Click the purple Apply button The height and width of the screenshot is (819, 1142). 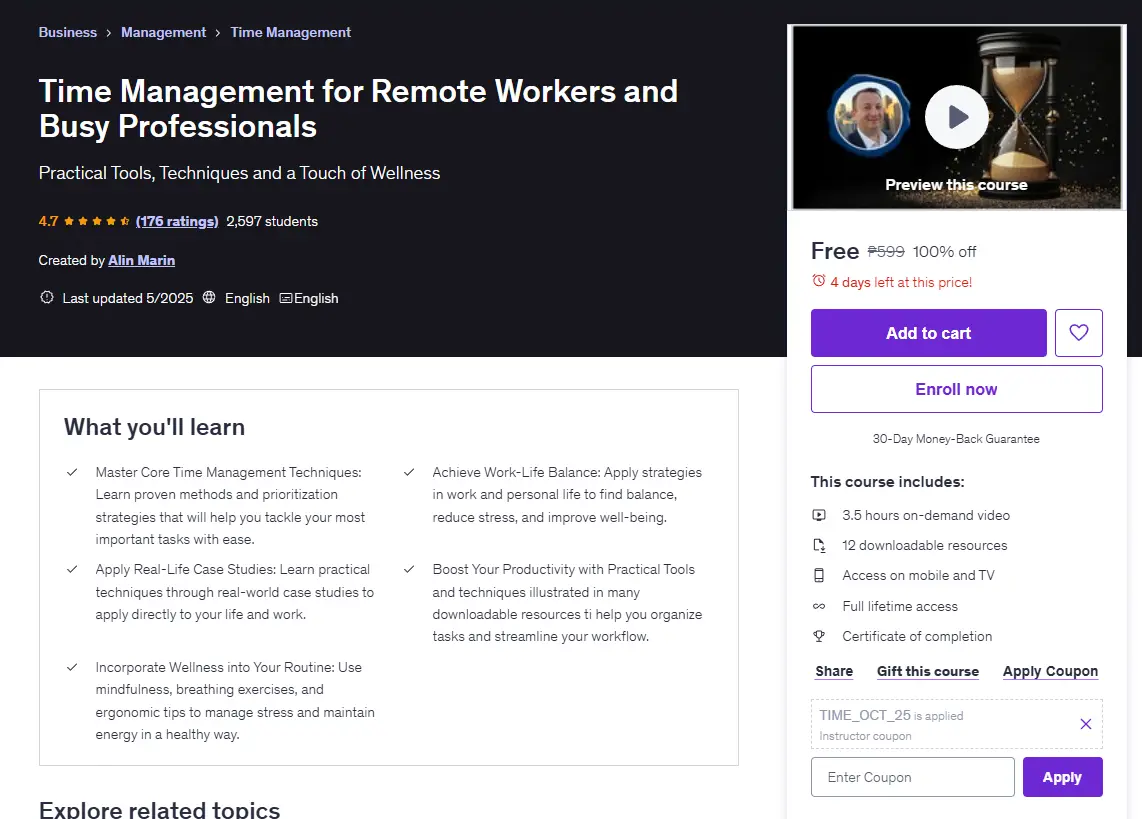click(1063, 777)
